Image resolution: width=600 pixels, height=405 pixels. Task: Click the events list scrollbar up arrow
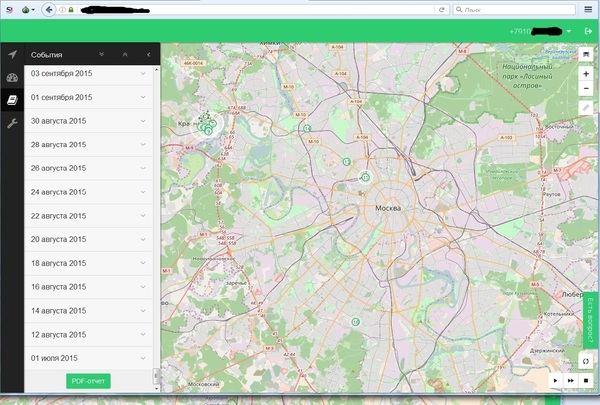[156, 70]
